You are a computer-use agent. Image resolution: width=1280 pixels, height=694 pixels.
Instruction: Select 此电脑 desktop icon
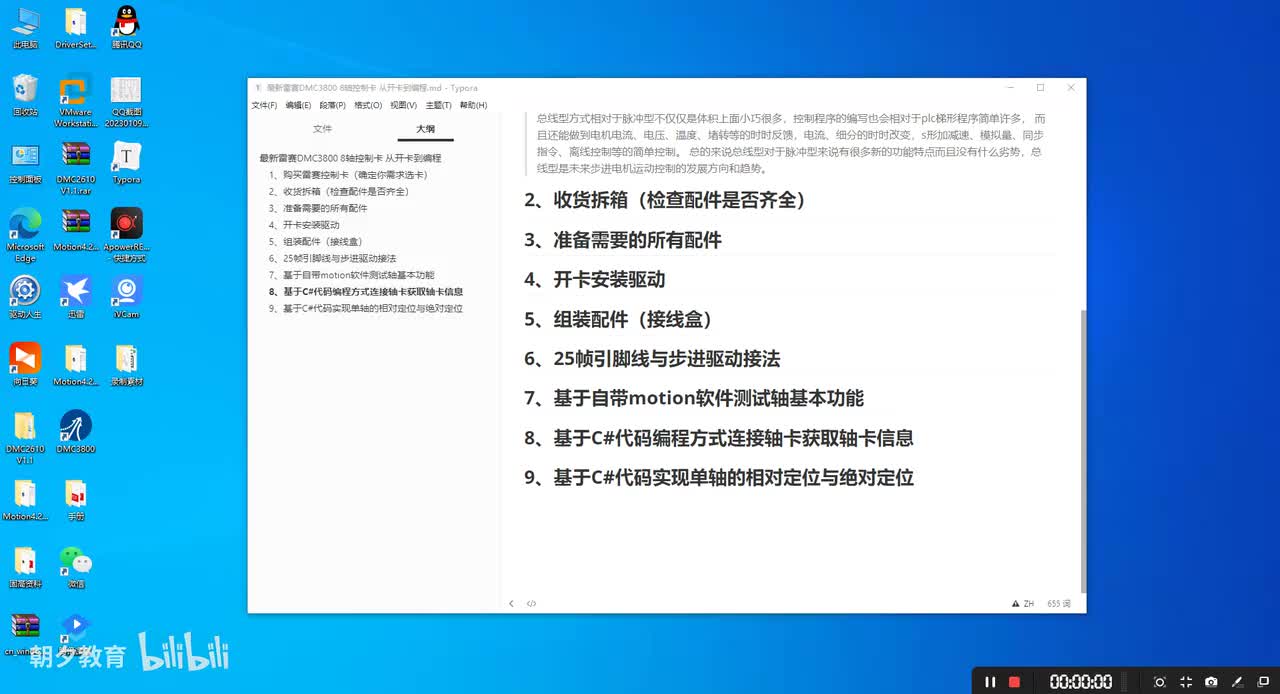(x=25, y=29)
